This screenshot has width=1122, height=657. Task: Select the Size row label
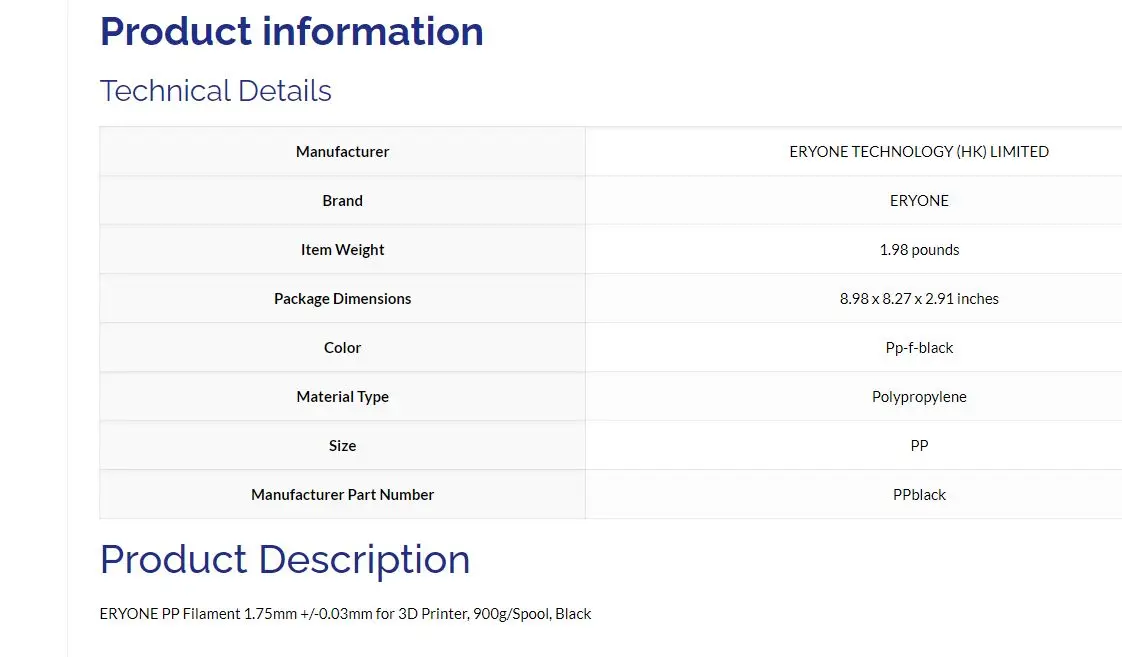pyautogui.click(x=342, y=446)
